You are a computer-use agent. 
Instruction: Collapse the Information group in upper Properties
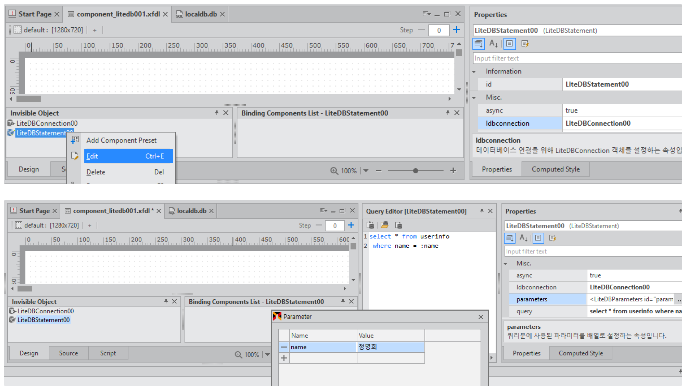pyautogui.click(x=474, y=71)
